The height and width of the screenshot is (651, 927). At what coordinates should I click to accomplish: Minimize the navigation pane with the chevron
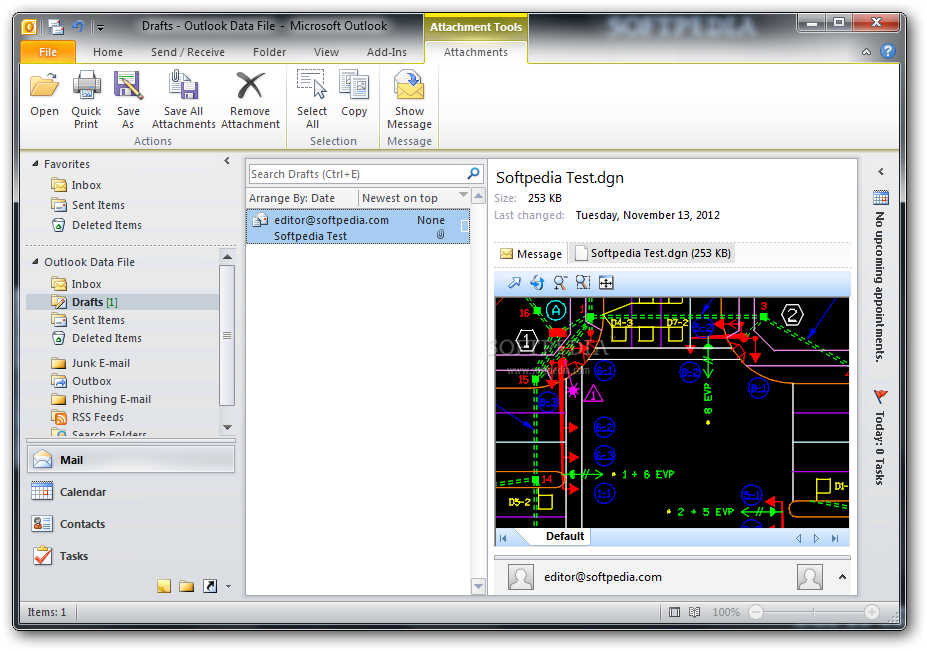pos(227,161)
